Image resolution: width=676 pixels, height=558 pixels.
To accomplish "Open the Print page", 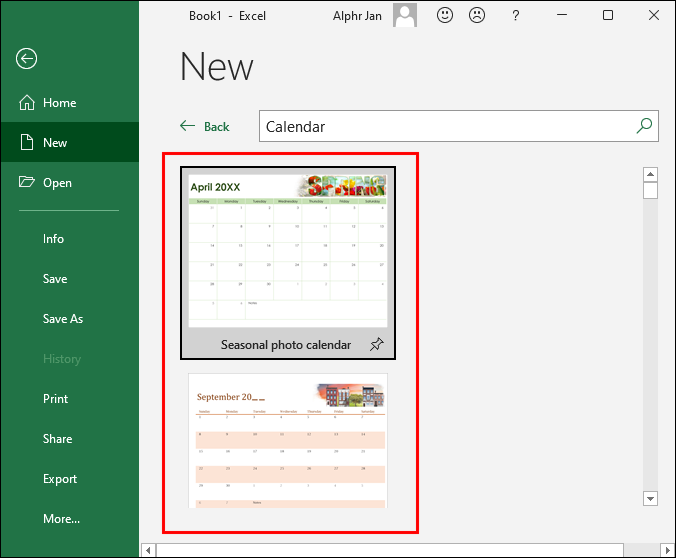I will (69, 398).
